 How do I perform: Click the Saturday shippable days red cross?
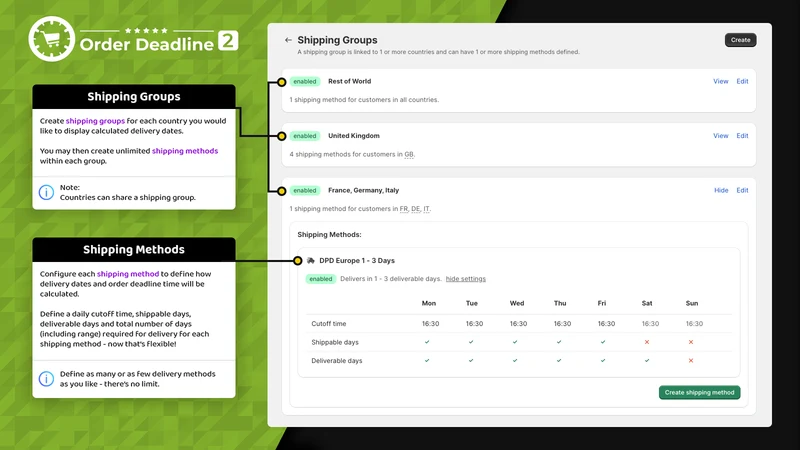pos(646,342)
